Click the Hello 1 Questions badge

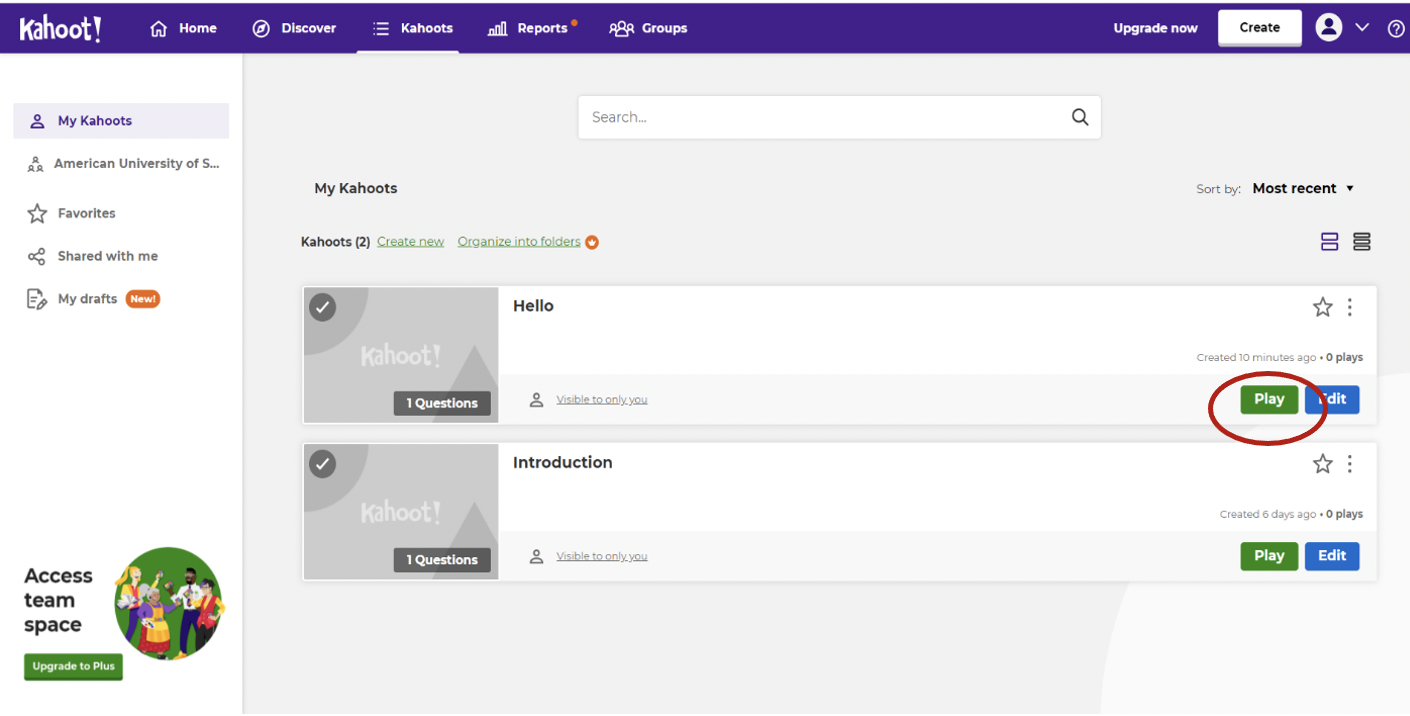tap(442, 404)
